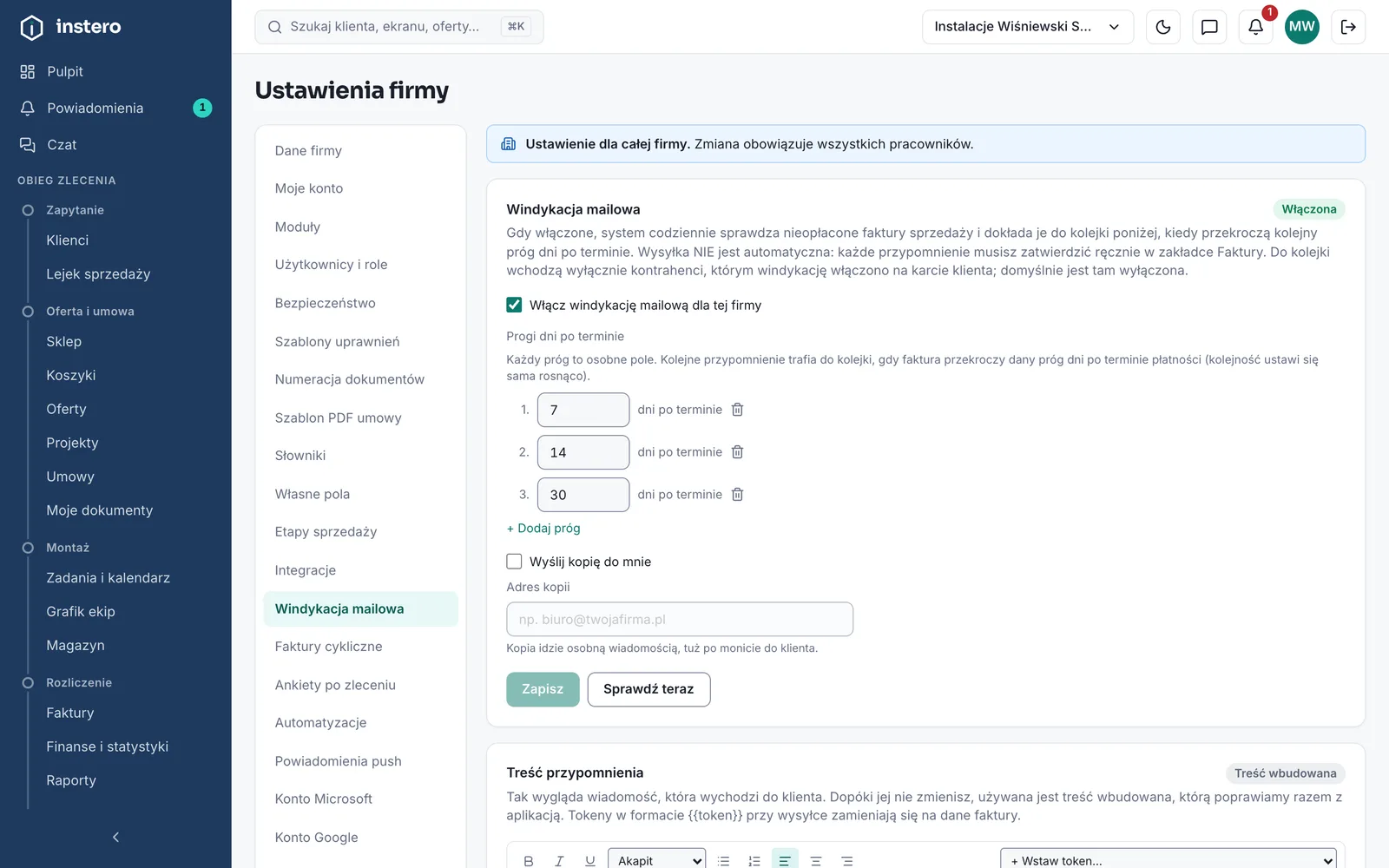Open company selector Instalacje Wiśniewski dropdown
This screenshot has width=1389, height=868.
pos(1028,27)
